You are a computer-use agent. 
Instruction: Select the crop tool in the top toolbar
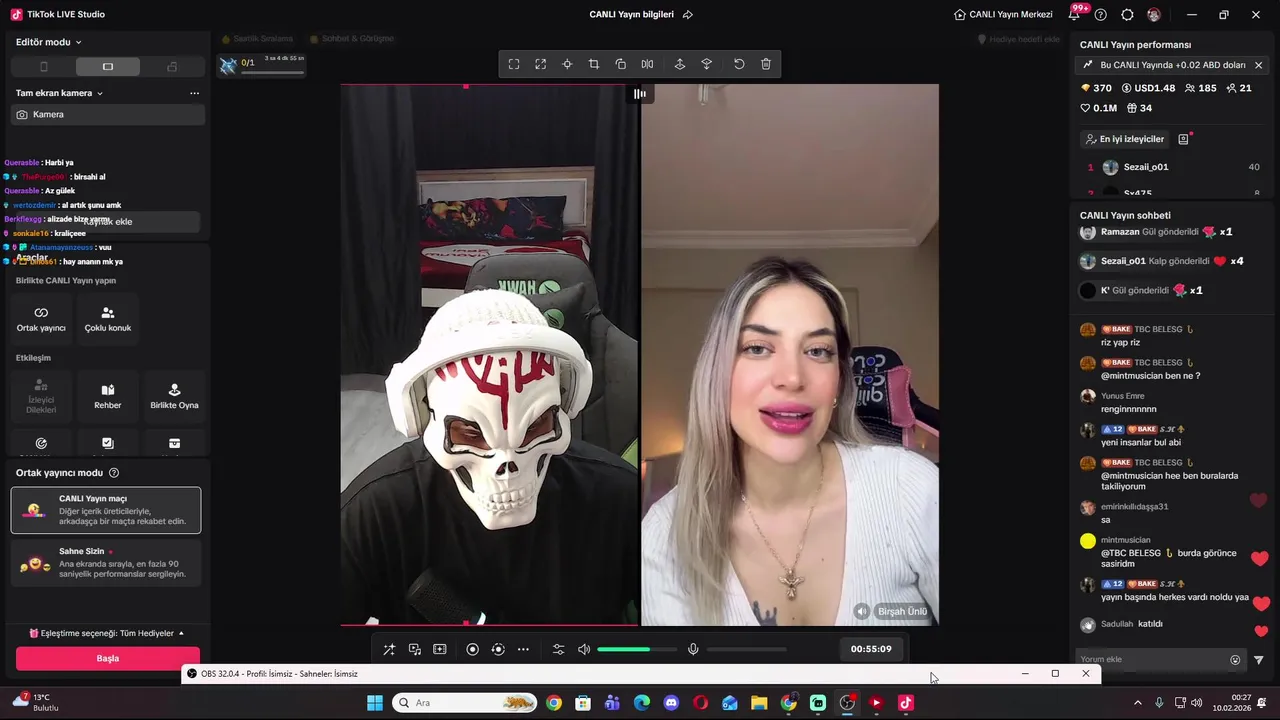point(594,64)
